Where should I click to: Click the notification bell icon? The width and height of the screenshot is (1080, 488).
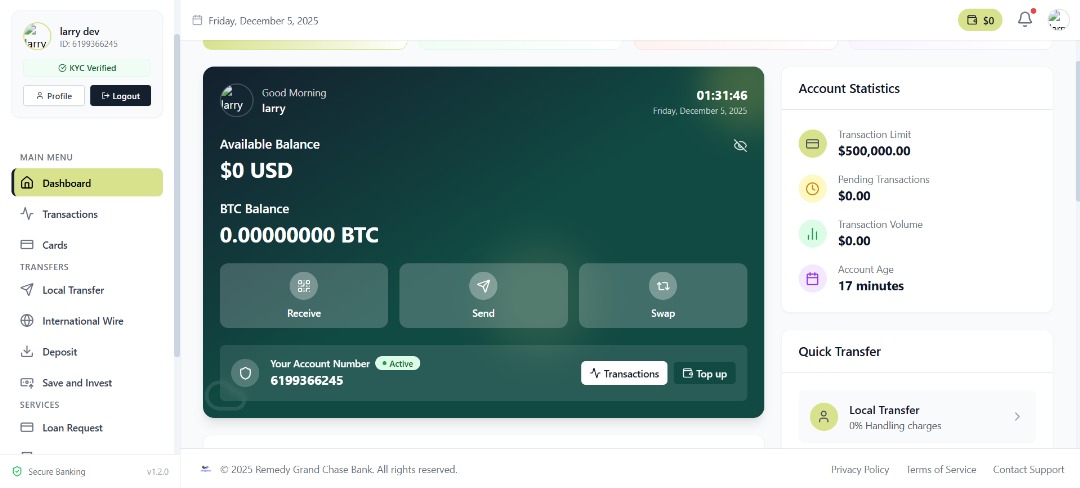click(x=1025, y=19)
